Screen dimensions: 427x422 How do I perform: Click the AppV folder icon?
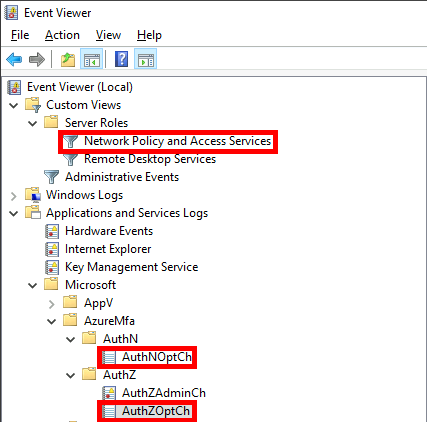tap(70, 302)
